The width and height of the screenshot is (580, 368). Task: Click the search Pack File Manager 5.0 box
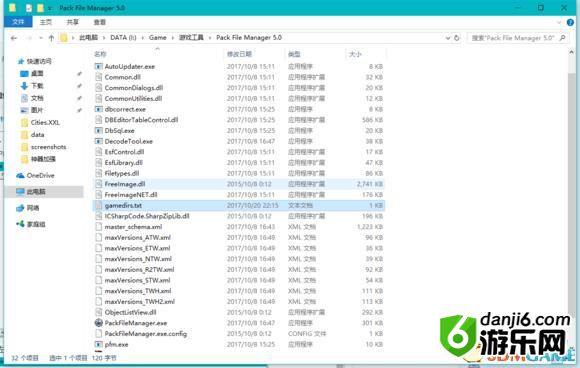pyautogui.click(x=513, y=38)
